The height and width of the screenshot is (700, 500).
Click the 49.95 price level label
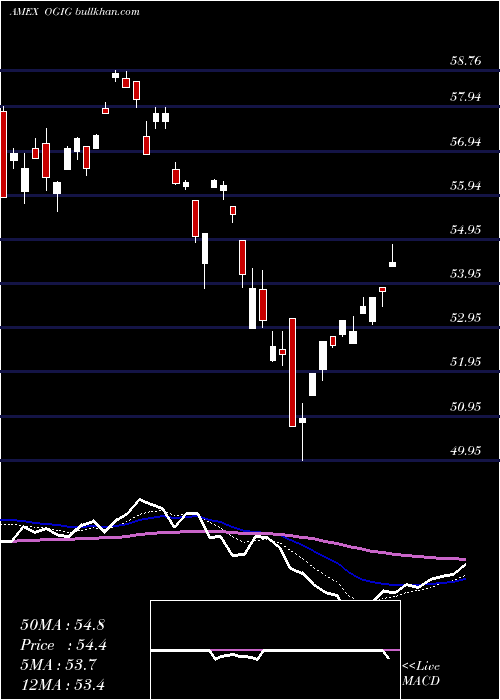point(466,450)
